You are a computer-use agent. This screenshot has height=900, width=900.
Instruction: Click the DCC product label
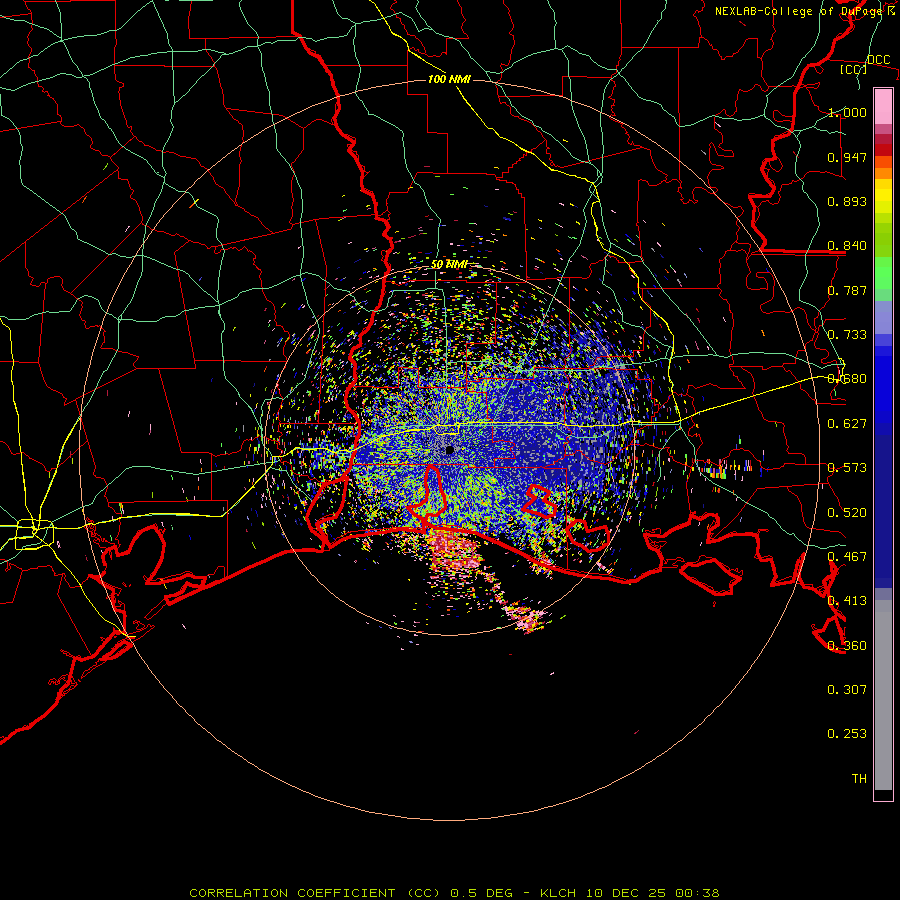pyautogui.click(x=879, y=60)
